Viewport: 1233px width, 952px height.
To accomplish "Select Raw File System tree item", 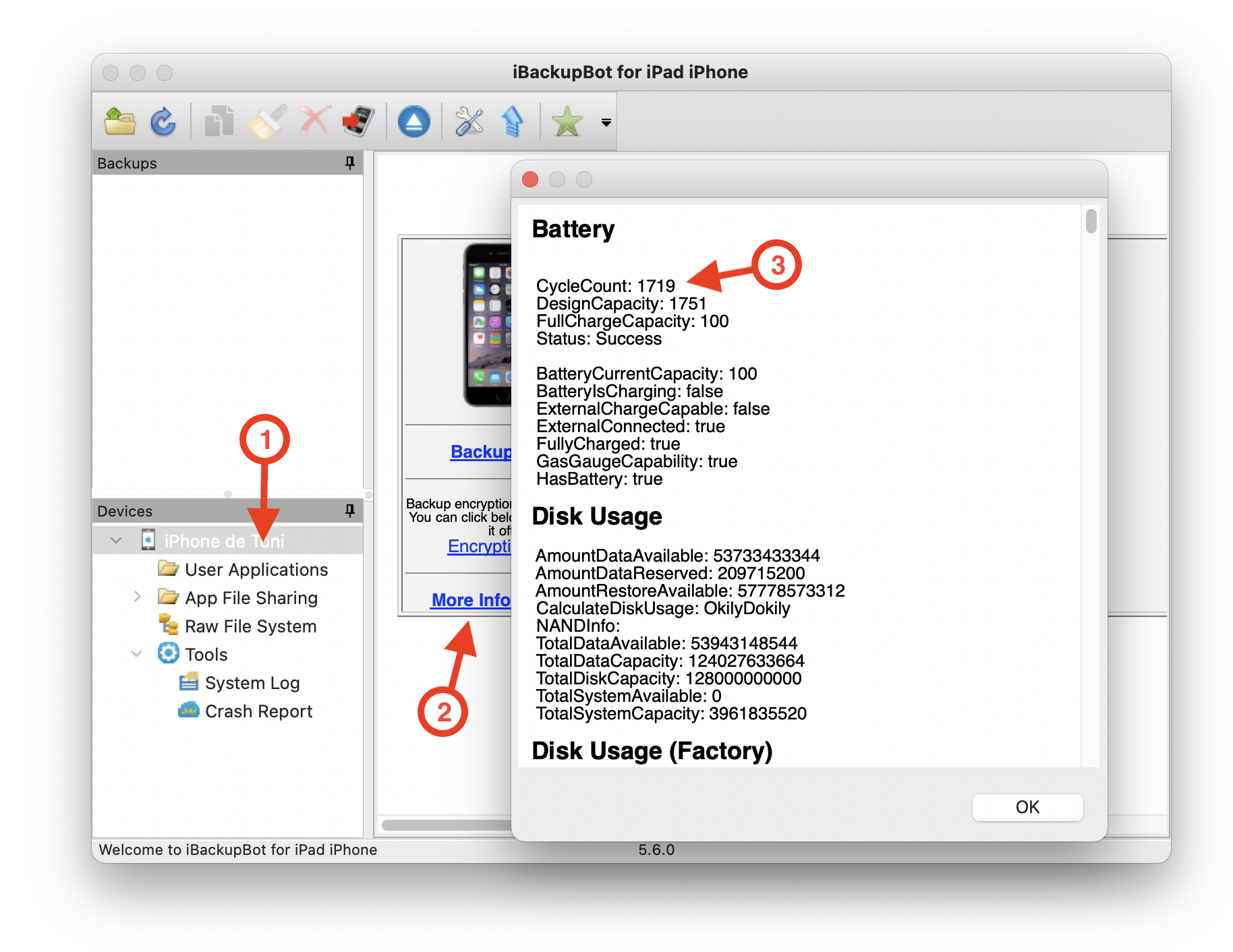I will (x=250, y=626).
